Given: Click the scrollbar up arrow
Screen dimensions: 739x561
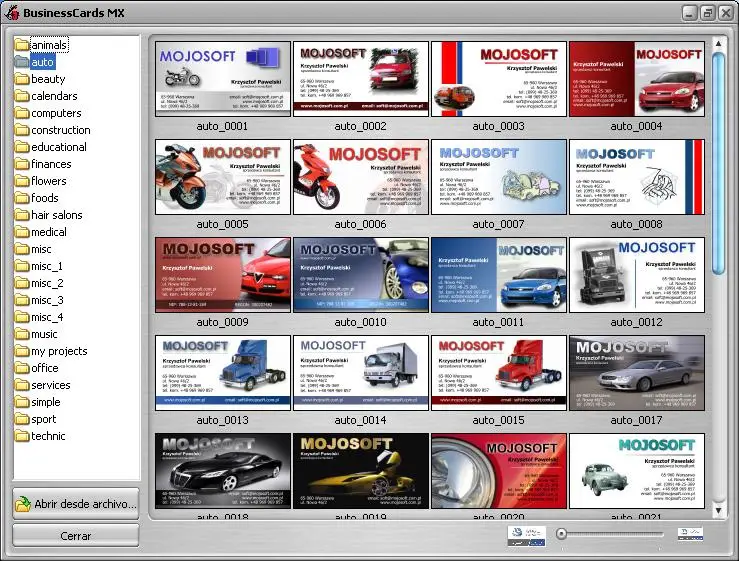Looking at the screenshot, I should point(718,43).
